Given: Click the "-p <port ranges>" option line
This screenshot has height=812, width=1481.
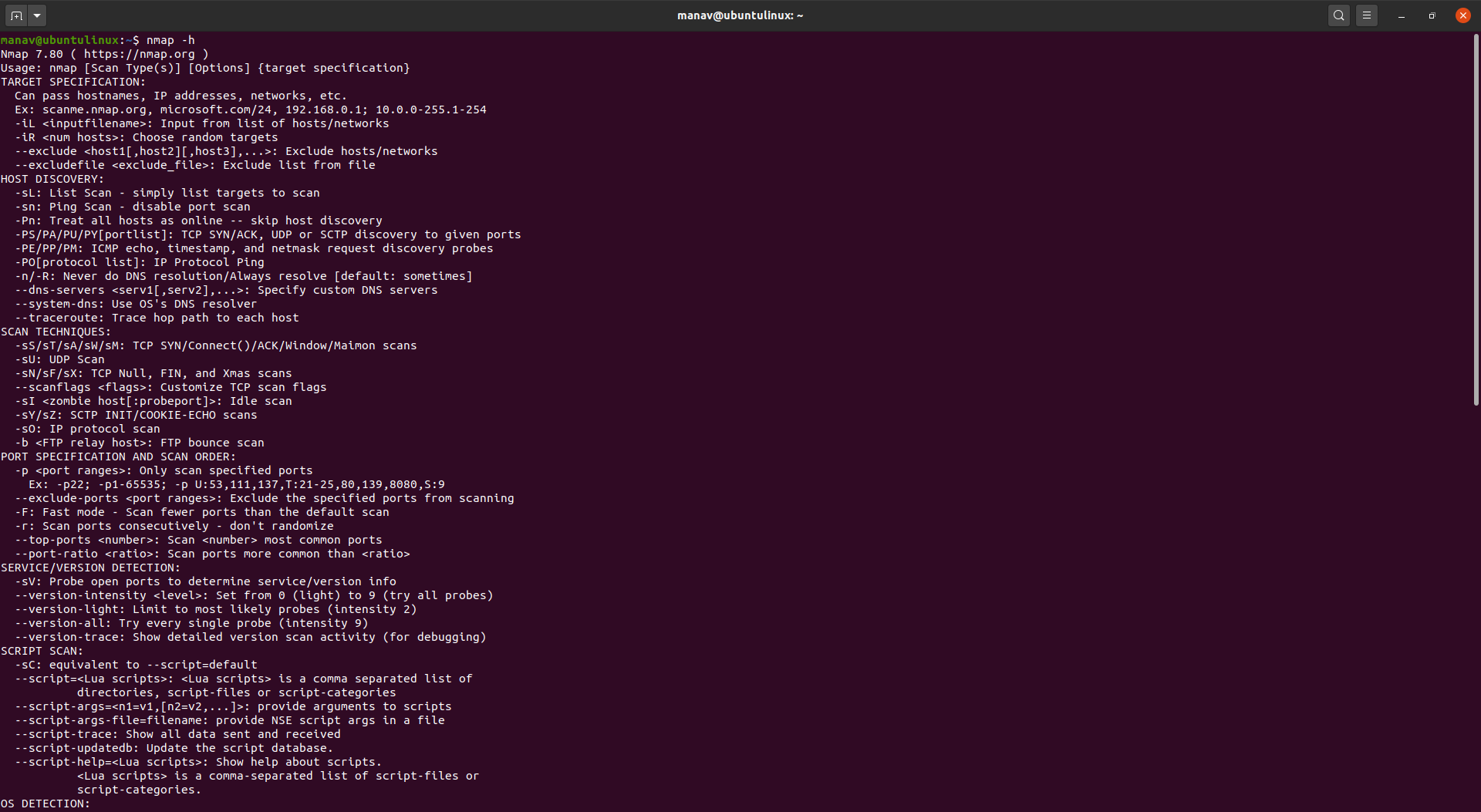Looking at the screenshot, I should [164, 470].
